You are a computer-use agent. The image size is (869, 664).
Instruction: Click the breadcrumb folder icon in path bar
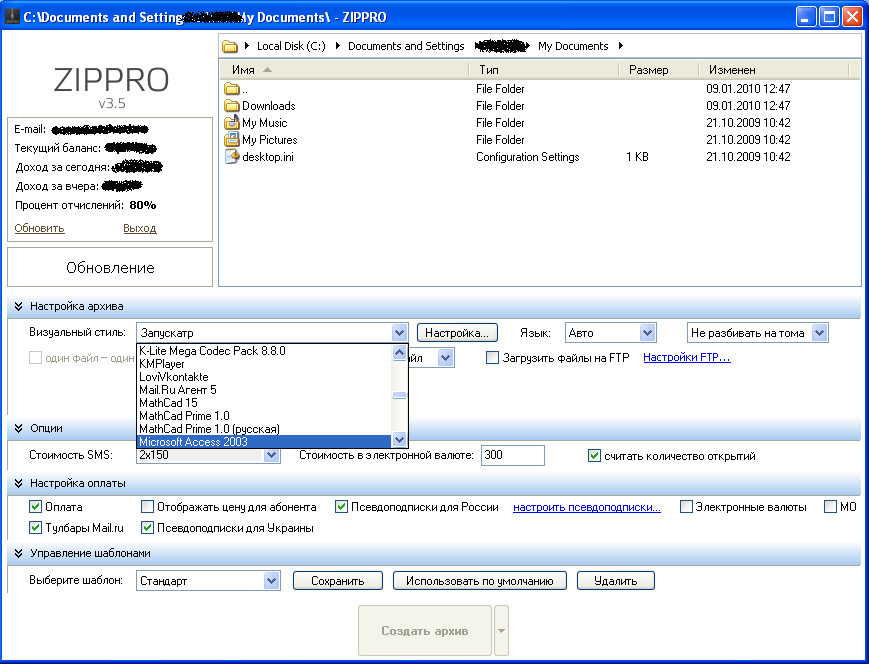230,46
